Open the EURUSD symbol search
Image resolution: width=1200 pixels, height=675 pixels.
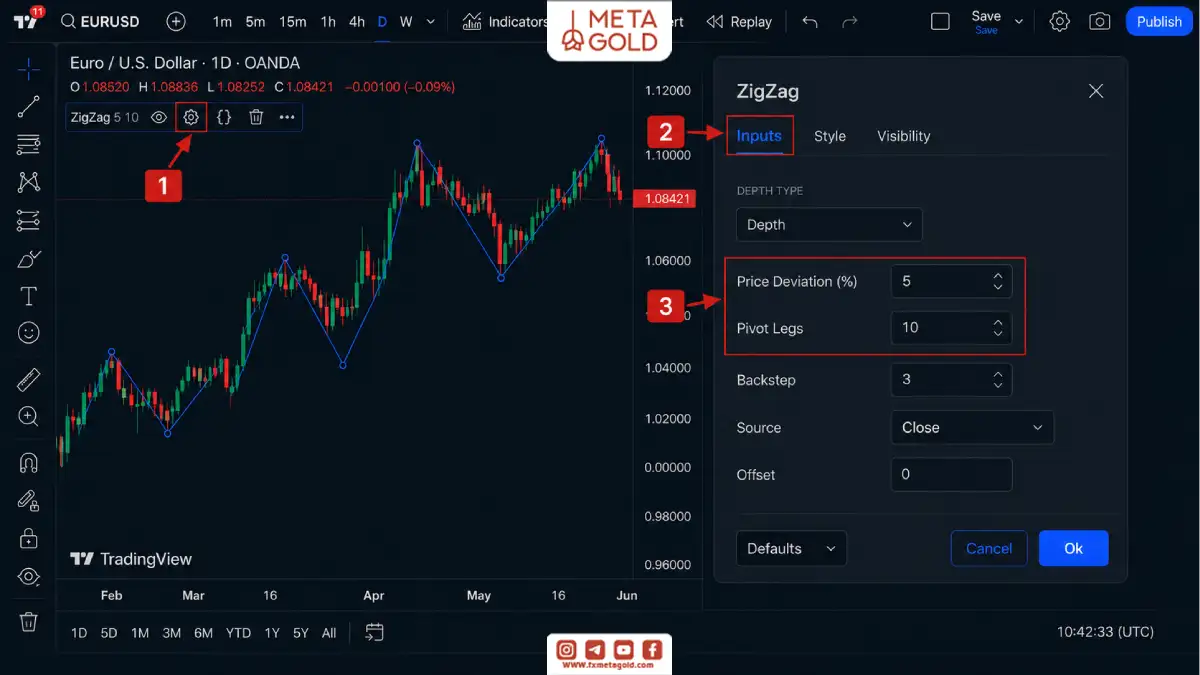tap(100, 21)
